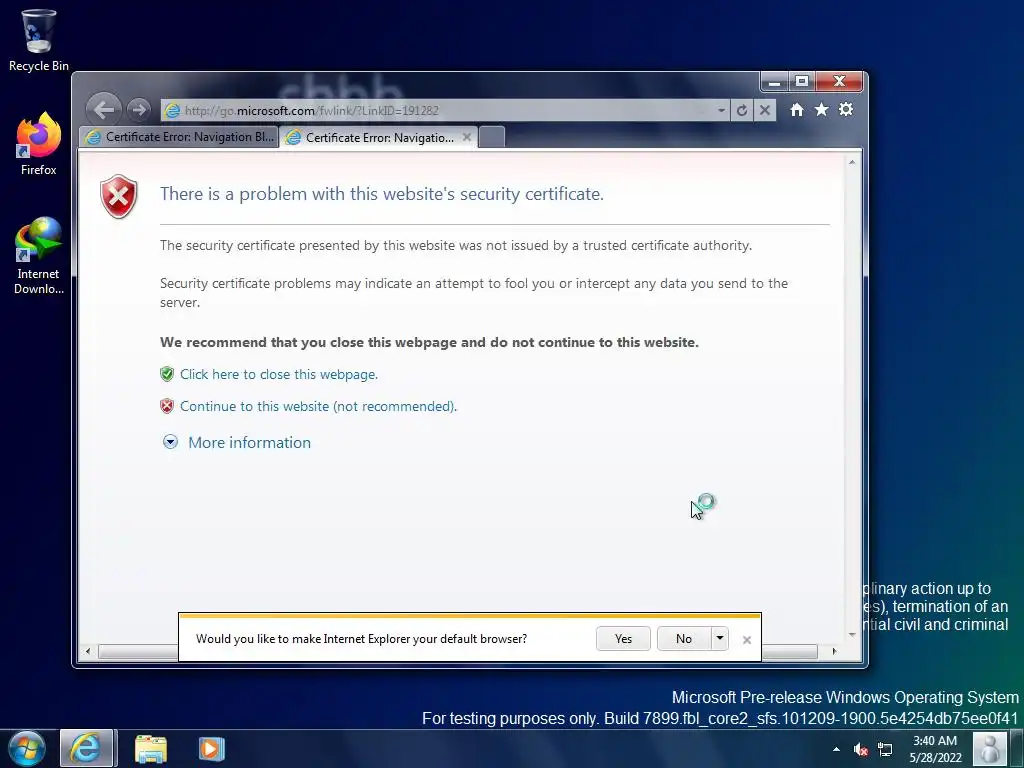
Task: Click the user avatar icon in taskbar
Action: 989,749
